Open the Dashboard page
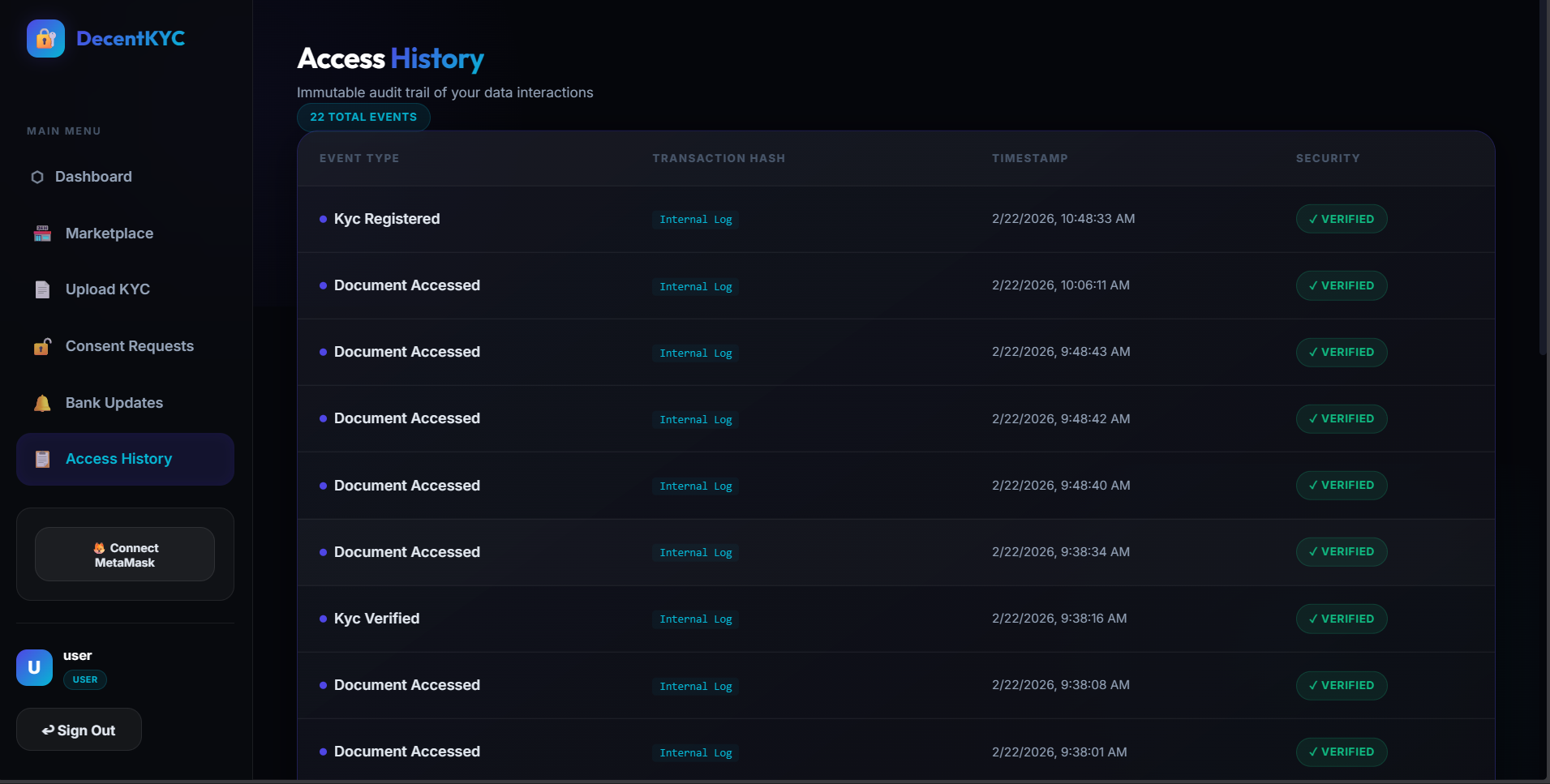 pyautogui.click(x=93, y=177)
